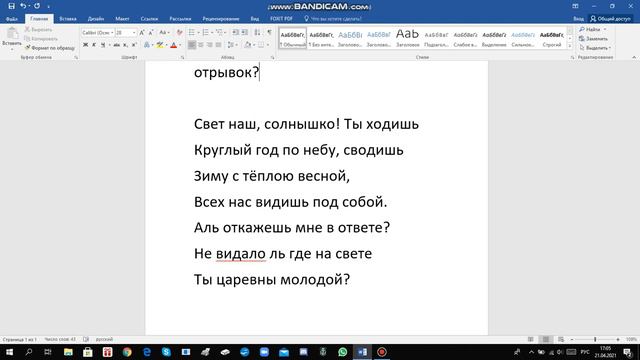
Task: Switch to print layout view icon
Action: coord(546,339)
